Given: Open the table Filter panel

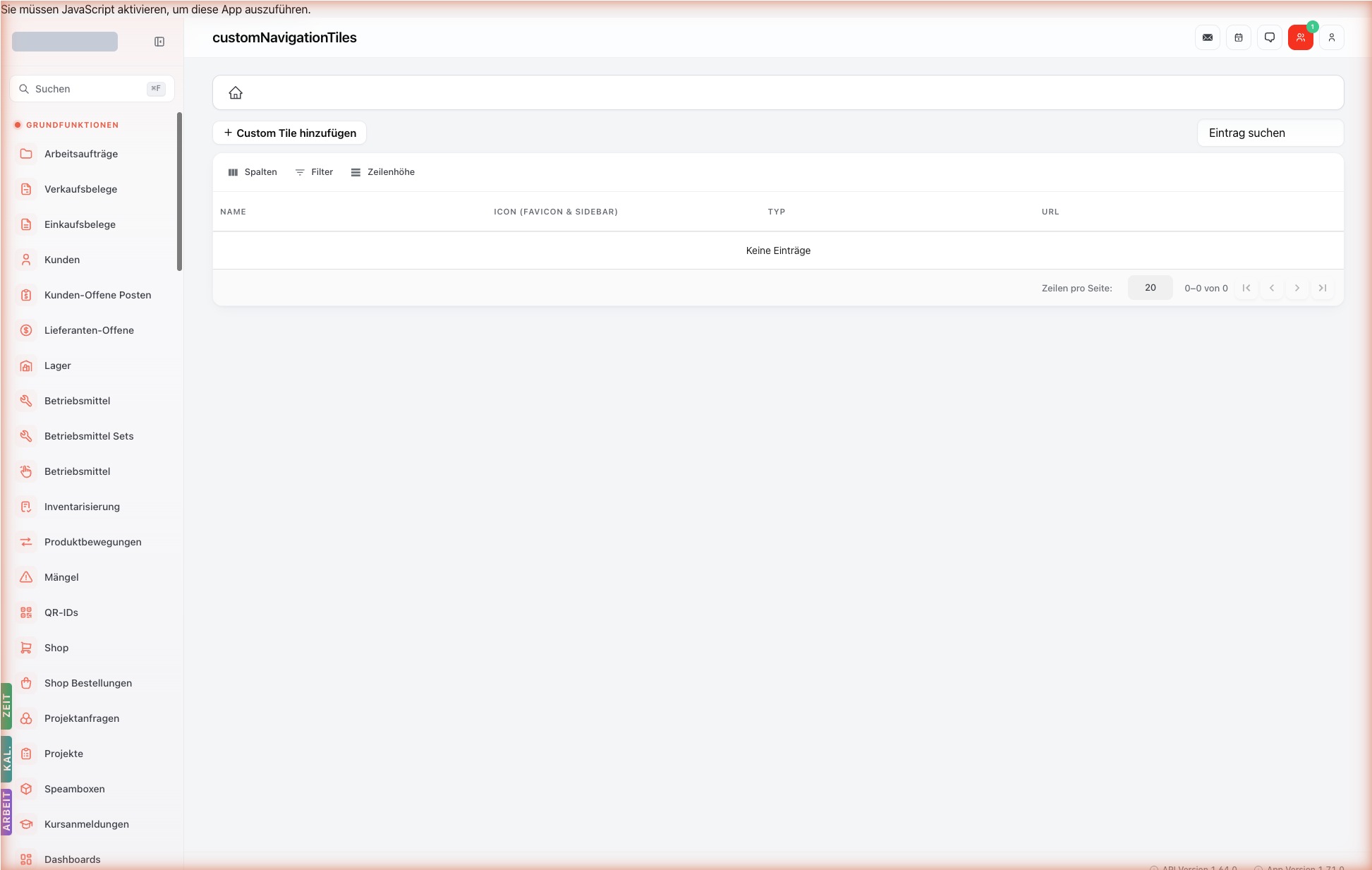Looking at the screenshot, I should [x=314, y=172].
